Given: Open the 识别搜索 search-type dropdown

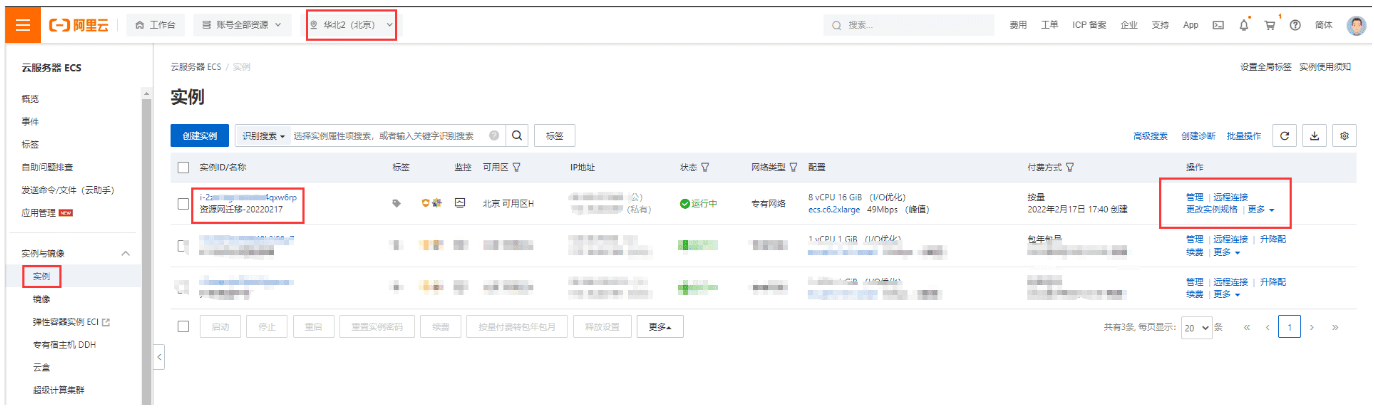Looking at the screenshot, I should [x=263, y=136].
